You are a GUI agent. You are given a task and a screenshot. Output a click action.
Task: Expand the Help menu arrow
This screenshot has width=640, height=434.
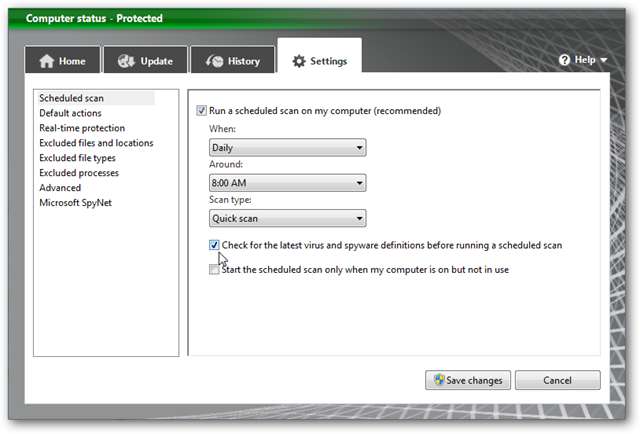click(x=604, y=60)
